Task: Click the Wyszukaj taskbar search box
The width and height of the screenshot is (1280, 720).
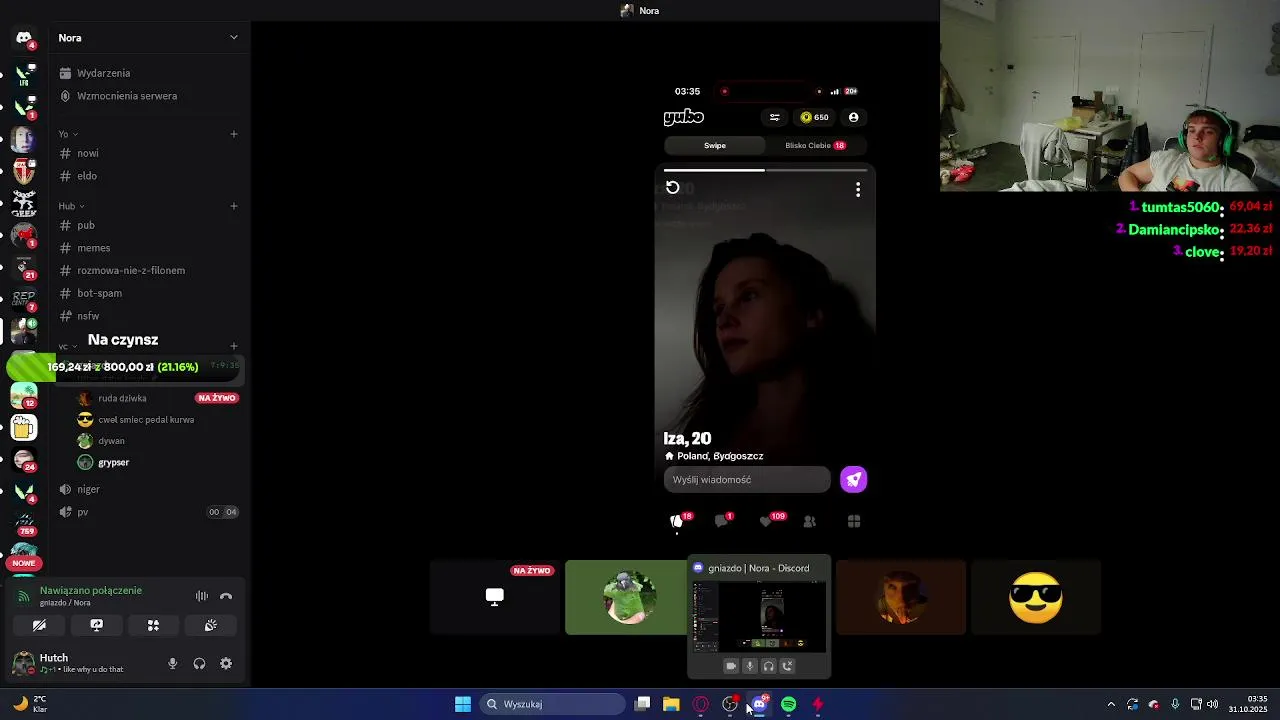Action: pos(553,704)
